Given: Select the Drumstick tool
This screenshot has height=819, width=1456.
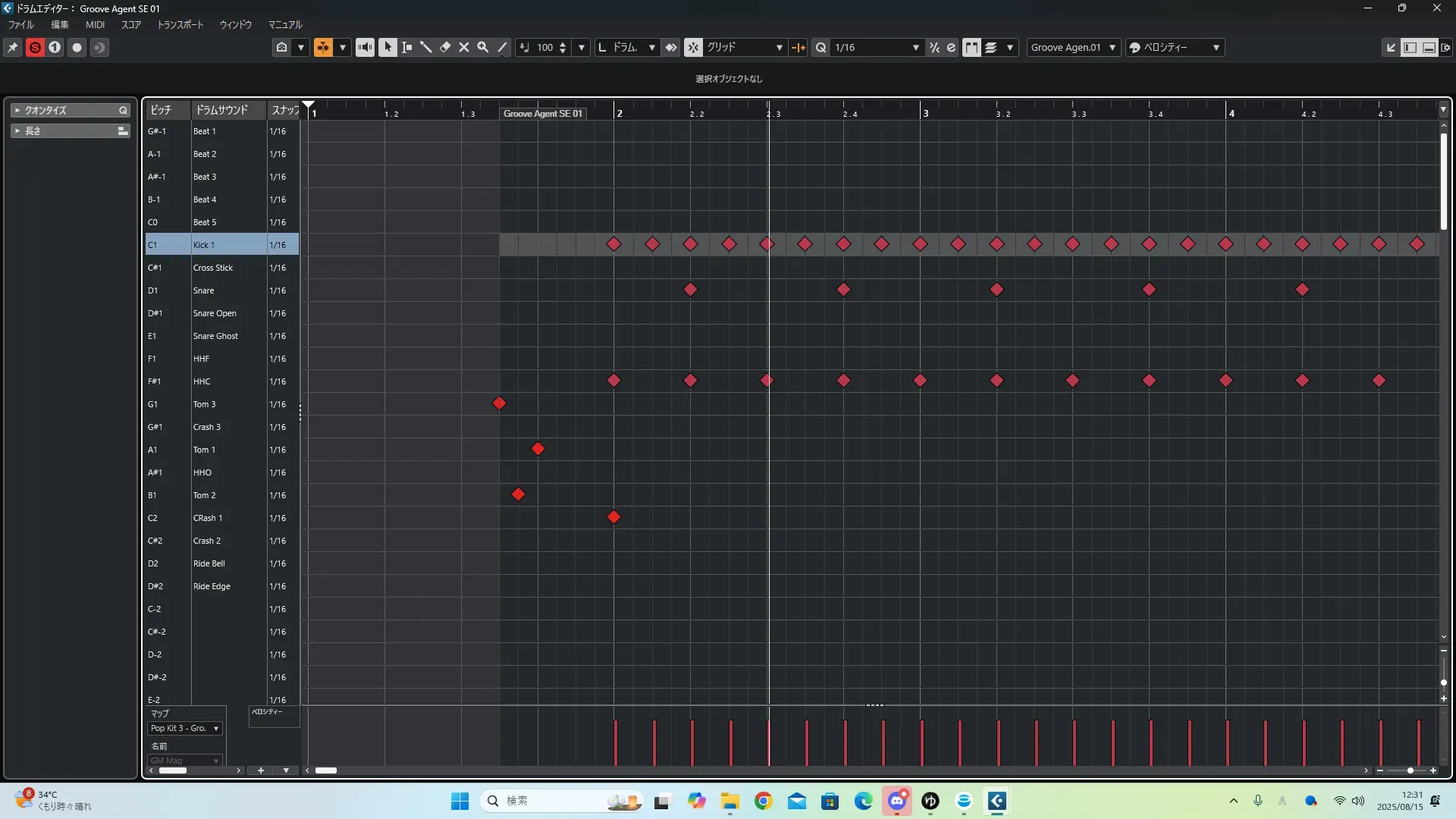Looking at the screenshot, I should pyautogui.click(x=426, y=47).
